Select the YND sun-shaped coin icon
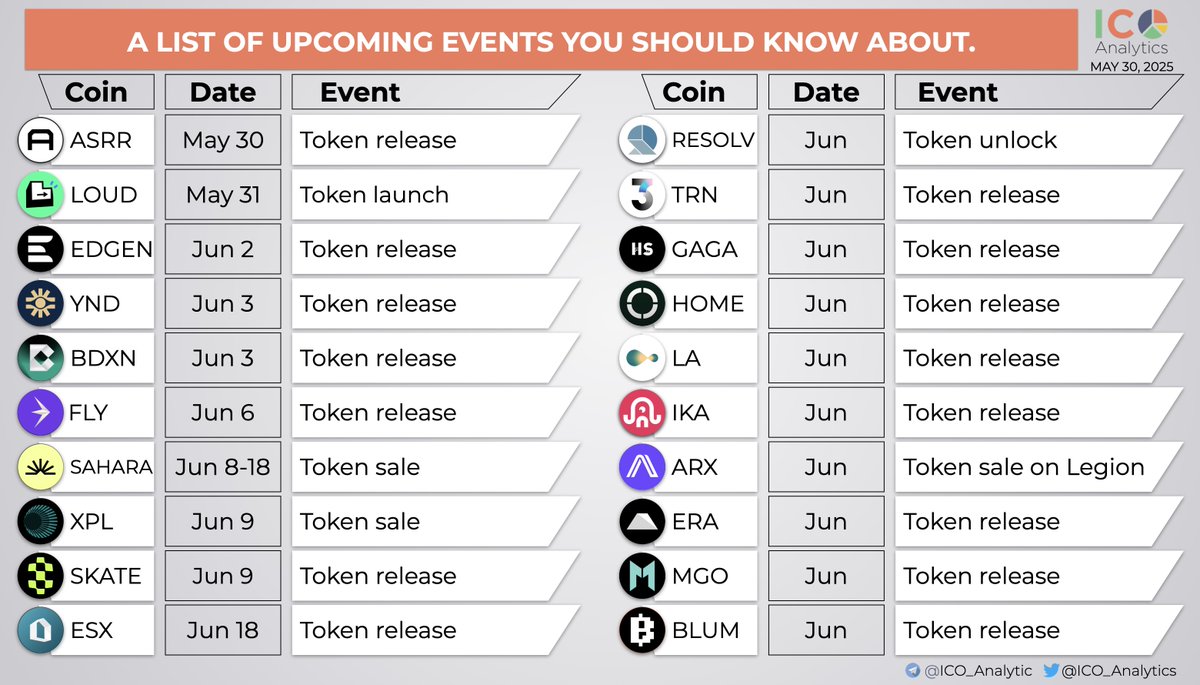 [41, 304]
